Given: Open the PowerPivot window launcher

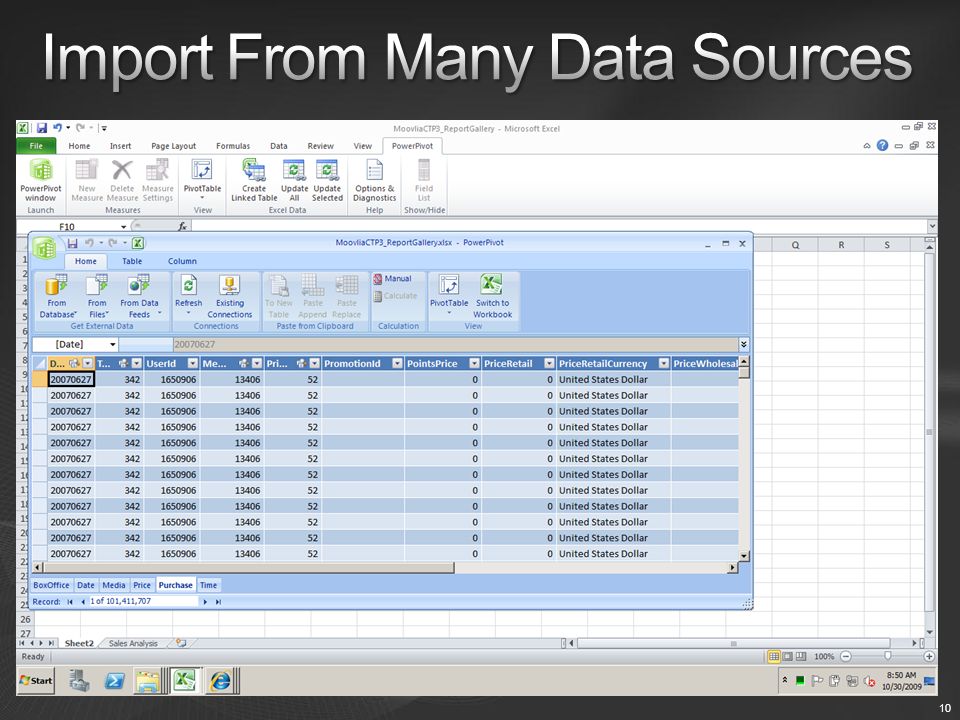Looking at the screenshot, I should (40, 179).
